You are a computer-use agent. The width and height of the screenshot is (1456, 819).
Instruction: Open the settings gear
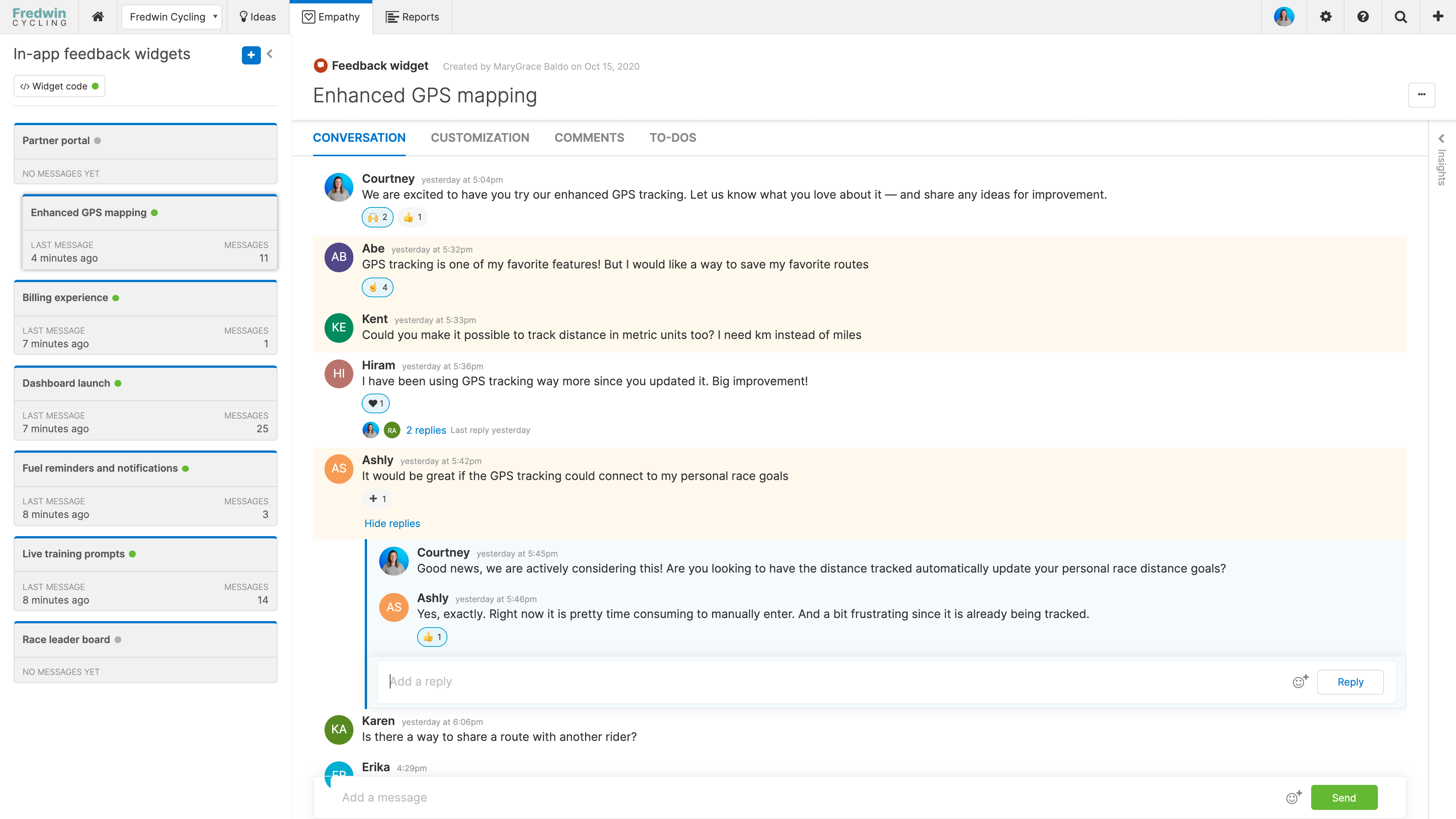[1325, 17]
